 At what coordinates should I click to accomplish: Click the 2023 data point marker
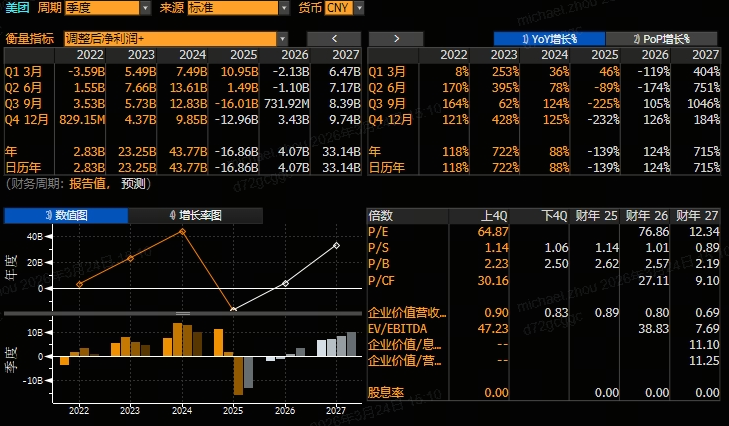tap(130, 258)
